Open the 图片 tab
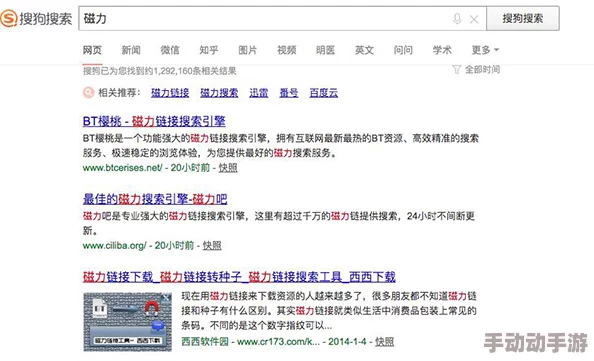Image resolution: width=594 pixels, height=361 pixels. (248, 50)
